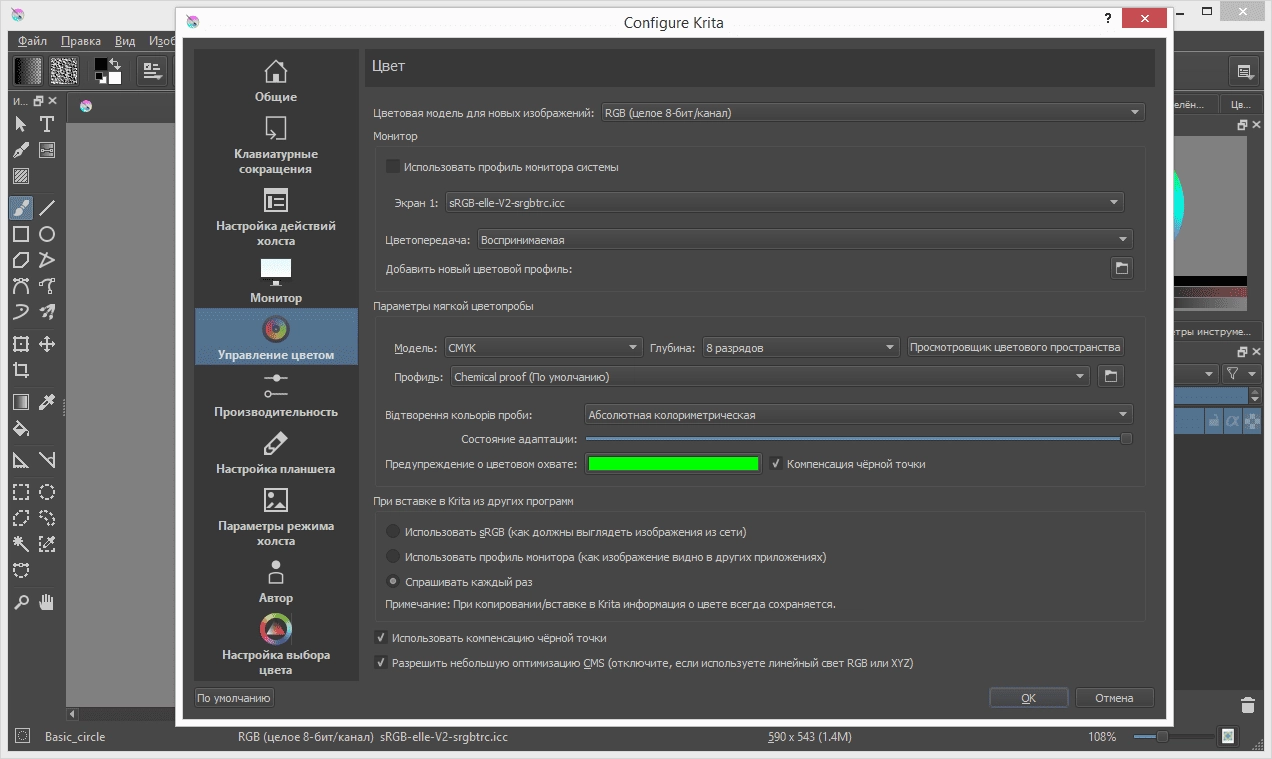
Task: Select the Bezier Curve tool
Action: click(x=20, y=286)
